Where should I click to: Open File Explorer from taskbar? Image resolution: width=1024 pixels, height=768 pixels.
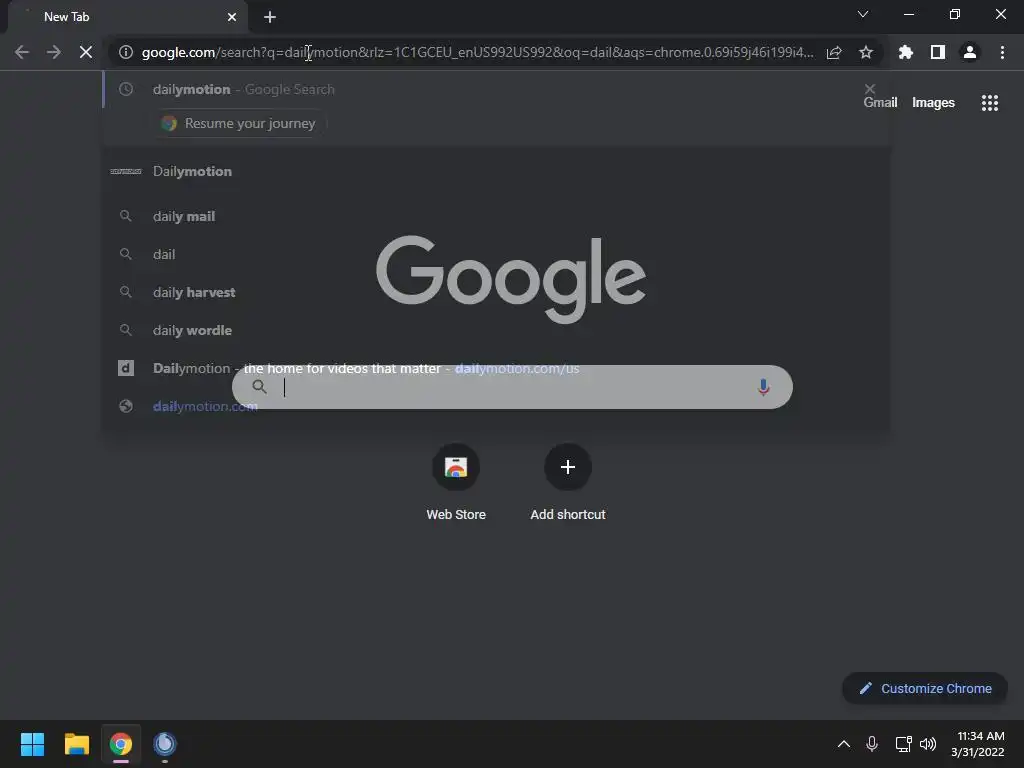click(76, 744)
